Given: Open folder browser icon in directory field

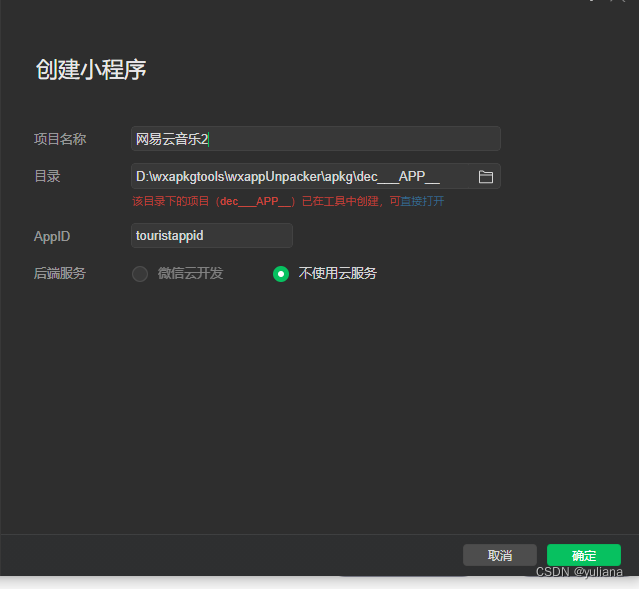Looking at the screenshot, I should point(485,176).
